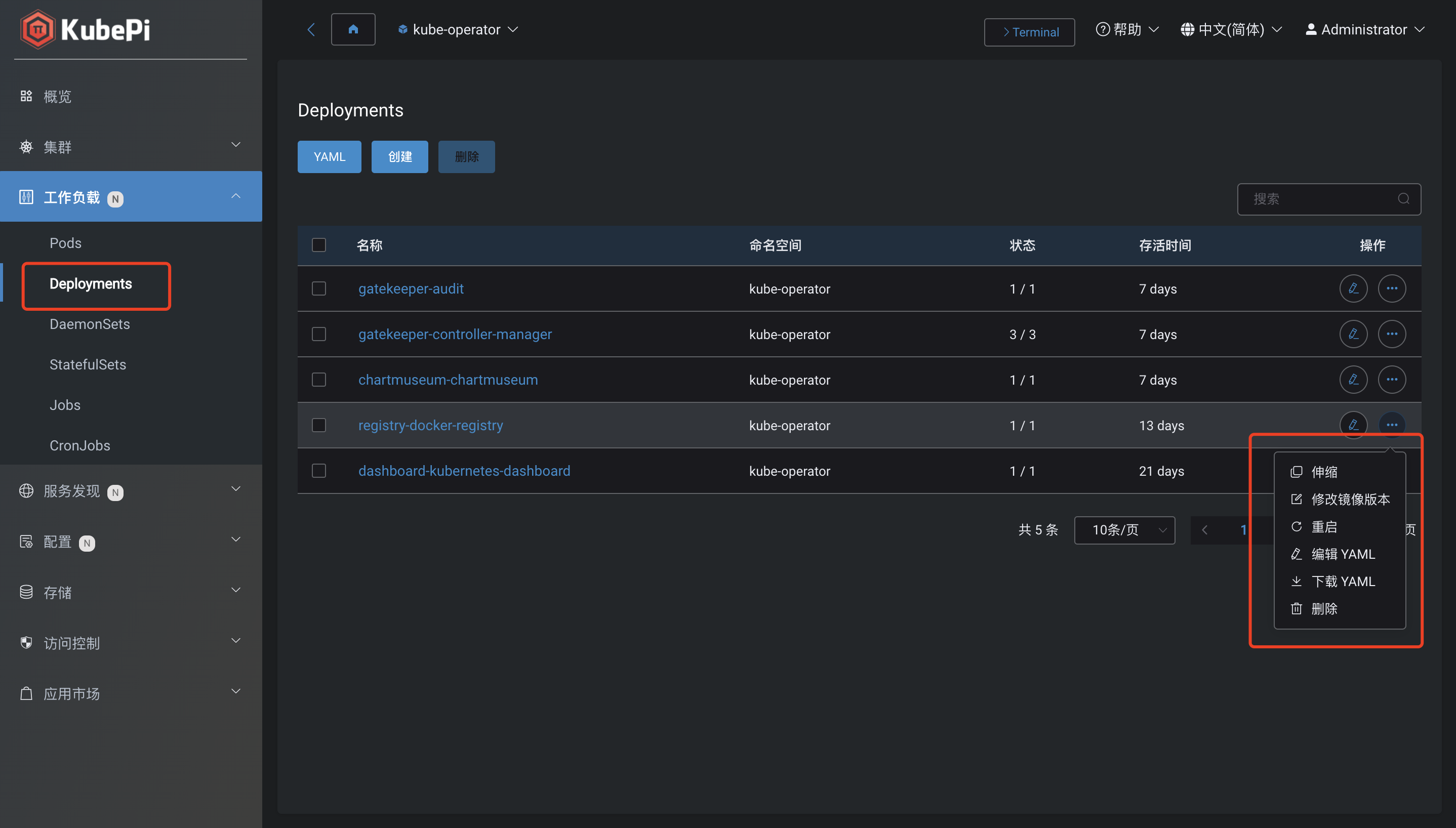Open the 帮助 help dropdown

1127,29
